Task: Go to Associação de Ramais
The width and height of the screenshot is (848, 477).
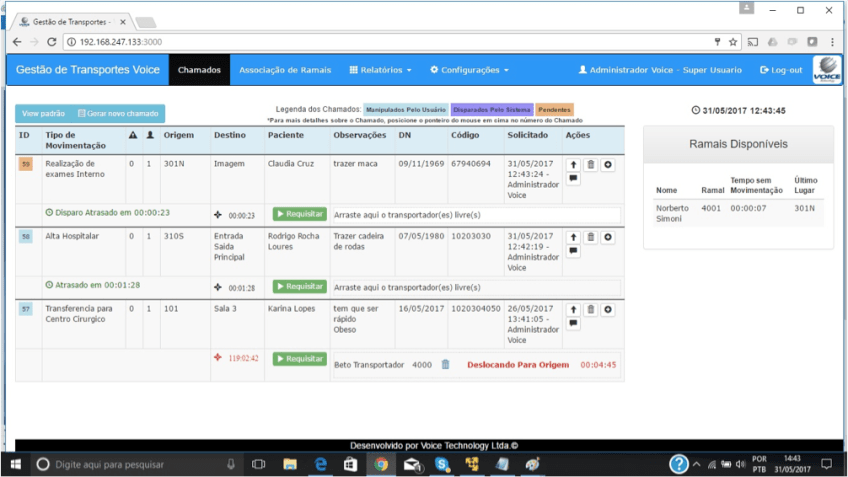Action: tap(285, 70)
